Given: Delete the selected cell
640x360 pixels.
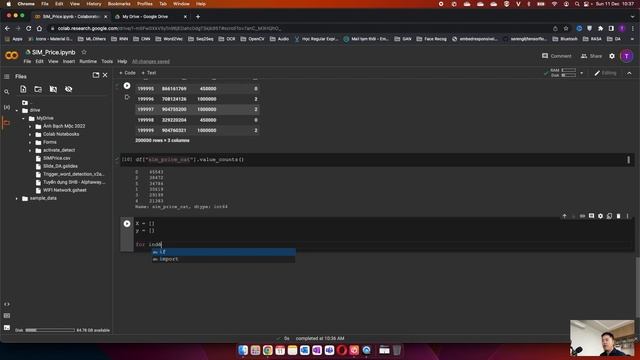Looking at the screenshot, I should 618,216.
